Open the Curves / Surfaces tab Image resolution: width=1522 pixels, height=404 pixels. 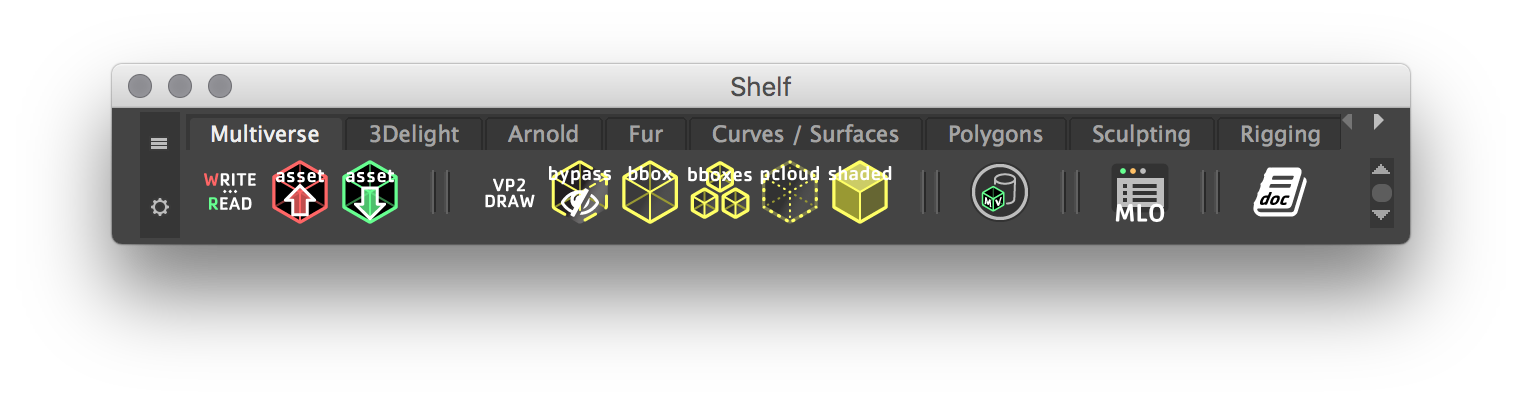tap(805, 134)
